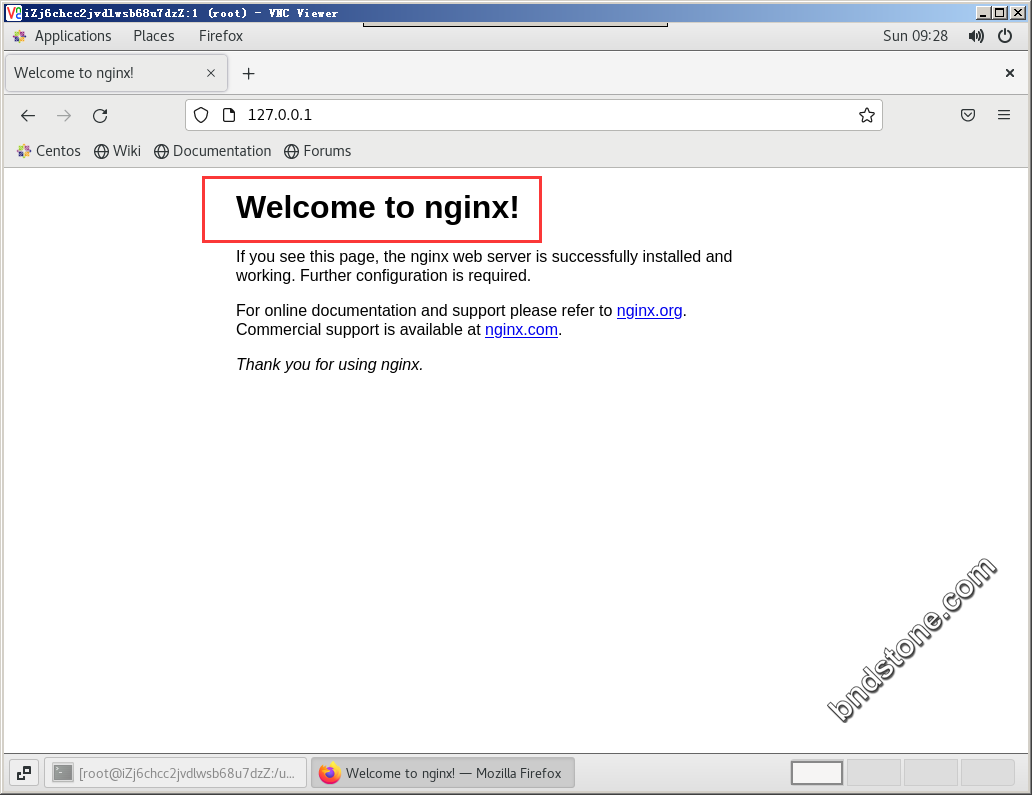Open the Firefox application menu in top bar

pyautogui.click(x=220, y=36)
